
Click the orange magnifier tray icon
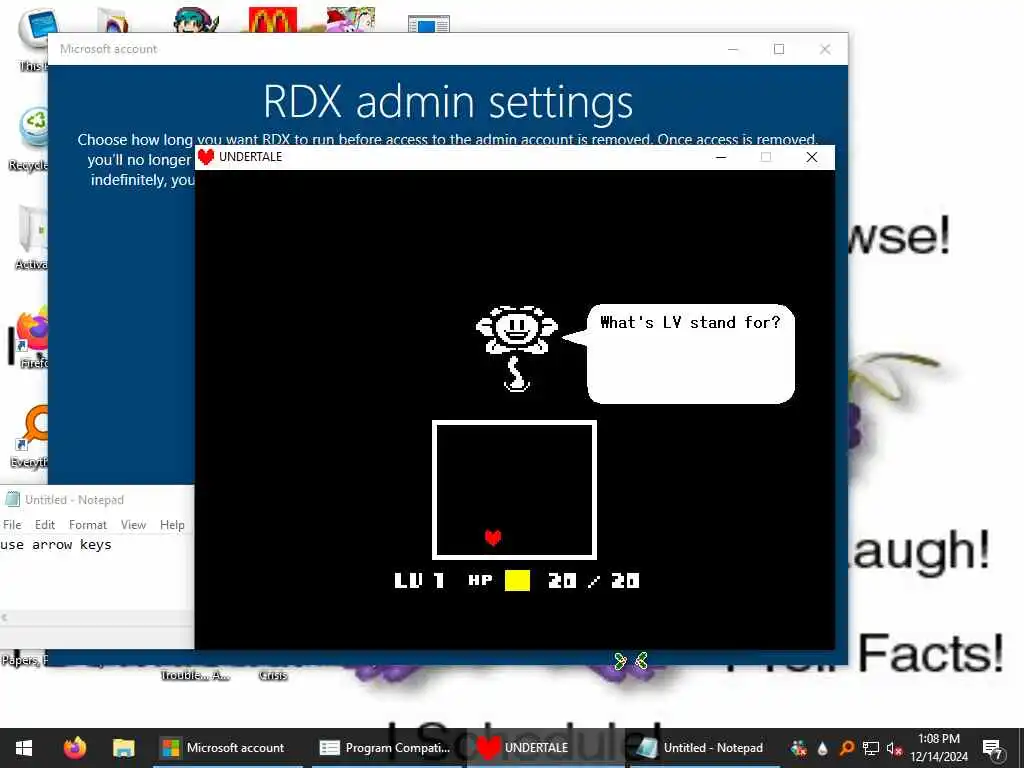pyautogui.click(x=847, y=748)
